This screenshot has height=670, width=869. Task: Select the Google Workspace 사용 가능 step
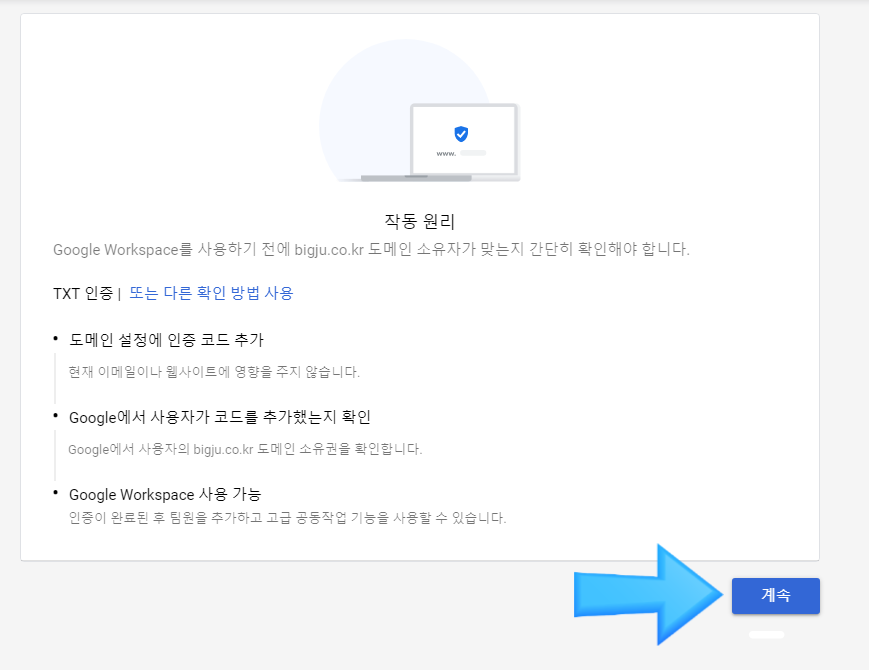click(x=165, y=494)
